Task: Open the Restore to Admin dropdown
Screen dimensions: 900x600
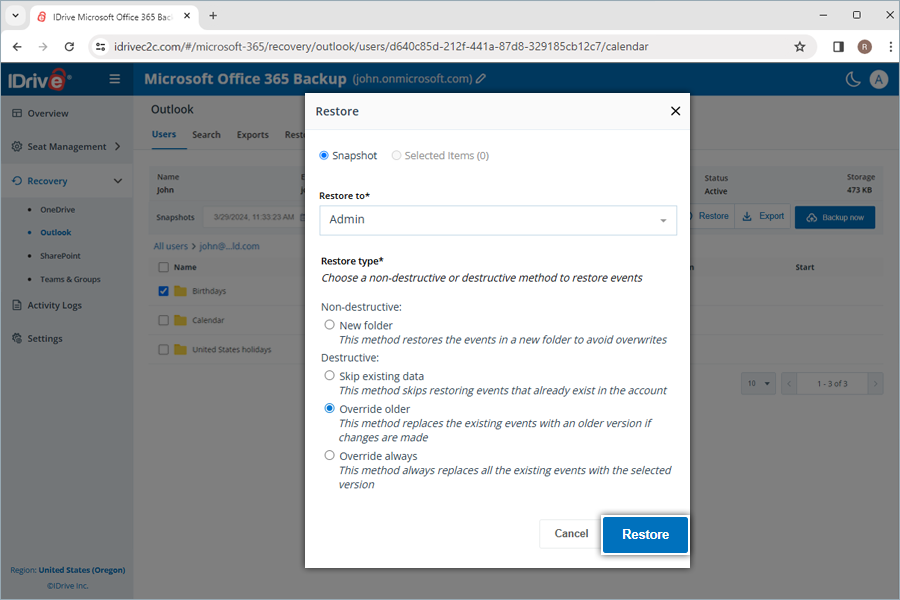Action: (497, 219)
